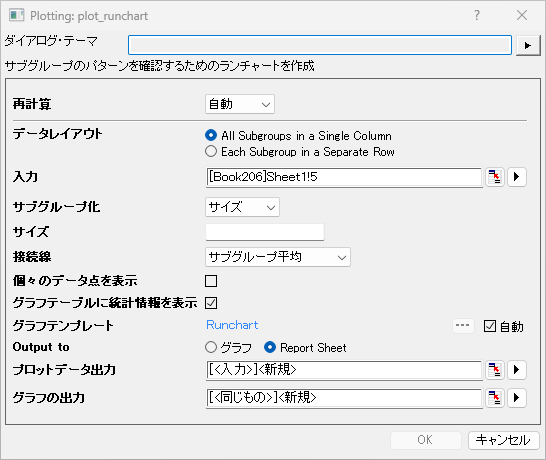Toggle the 自動 checkbox for graph template
Viewport: 546px width, 460px height.
[x=490, y=326]
